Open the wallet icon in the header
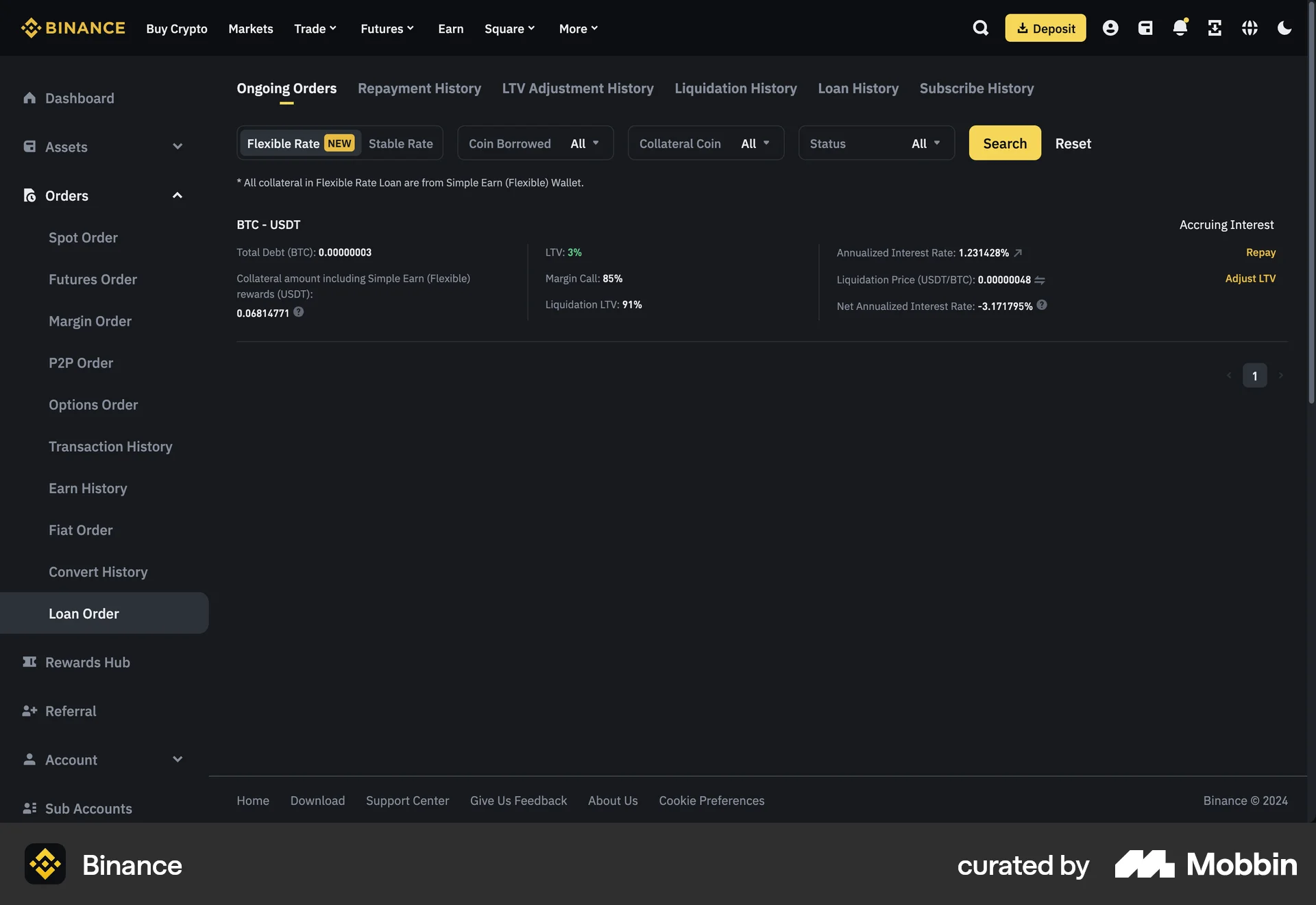The height and width of the screenshot is (905, 1316). (x=1145, y=28)
